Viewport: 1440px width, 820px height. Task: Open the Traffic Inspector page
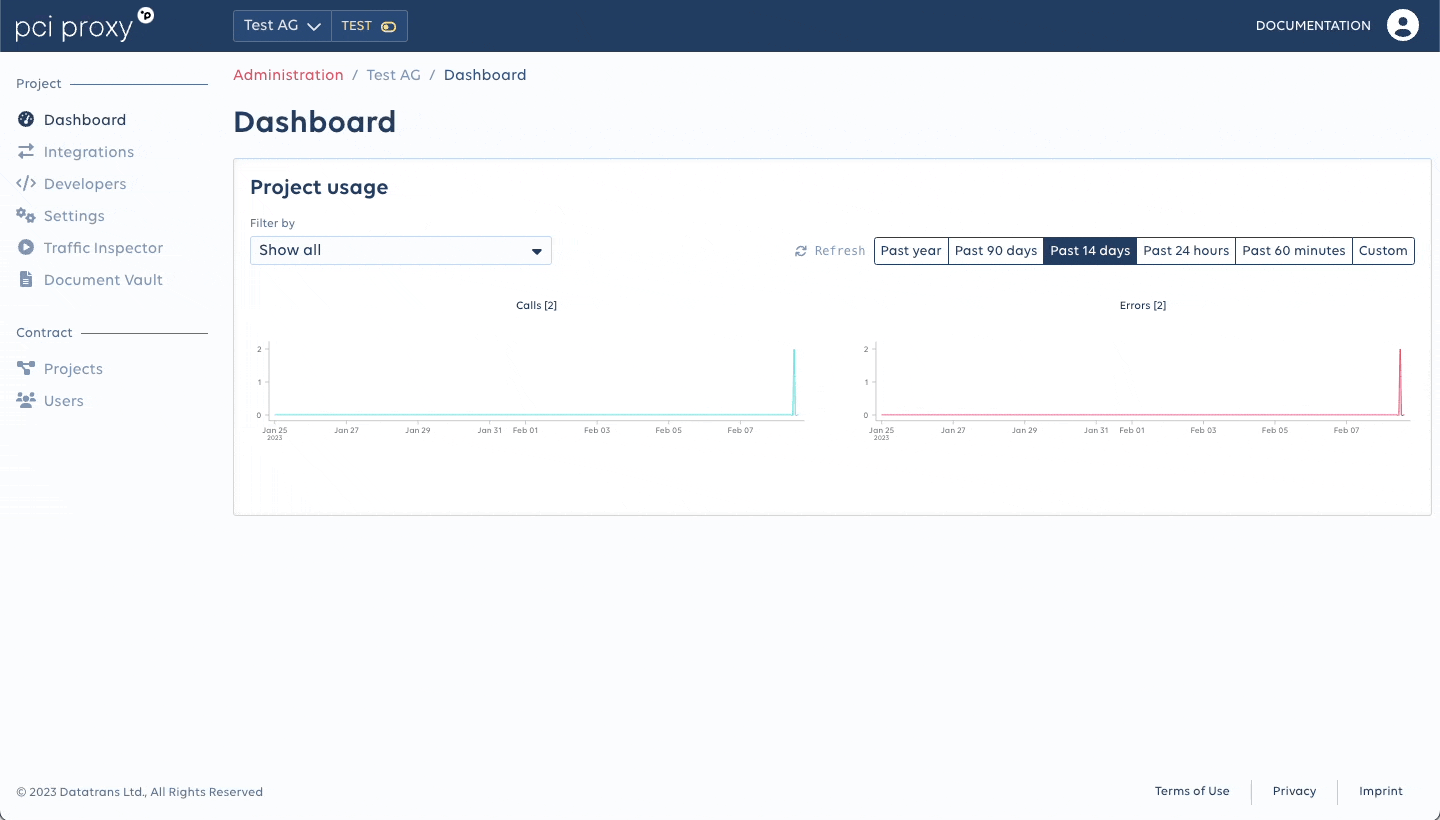click(x=103, y=248)
